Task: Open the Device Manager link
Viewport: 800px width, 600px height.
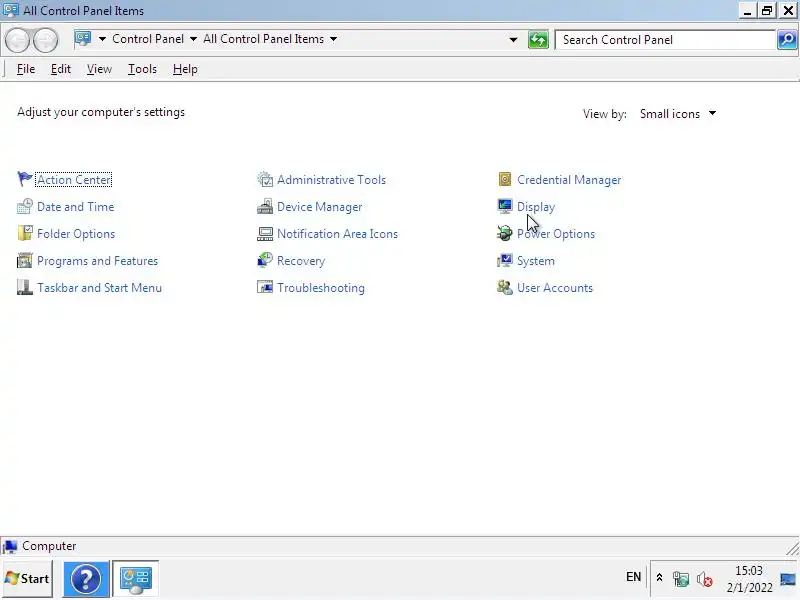Action: pos(319,207)
